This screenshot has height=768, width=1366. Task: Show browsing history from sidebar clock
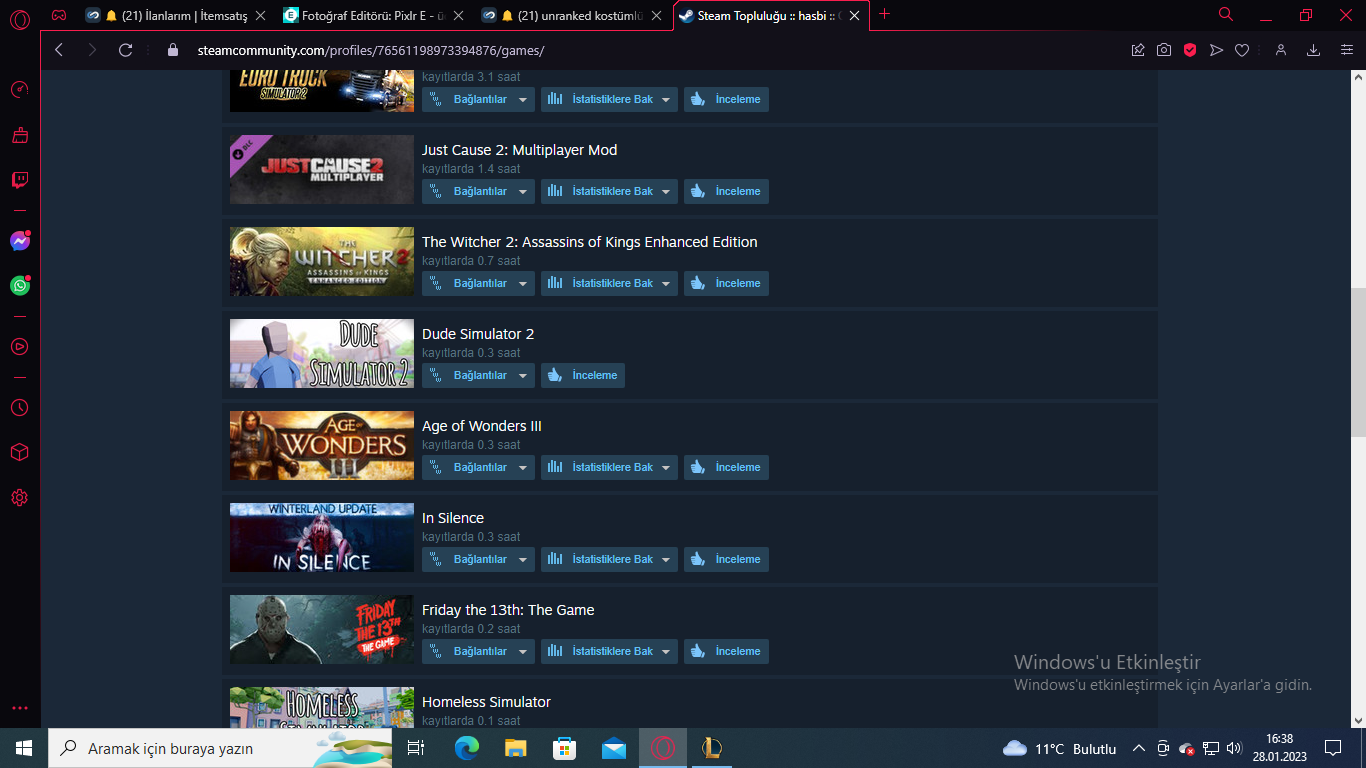(20, 408)
